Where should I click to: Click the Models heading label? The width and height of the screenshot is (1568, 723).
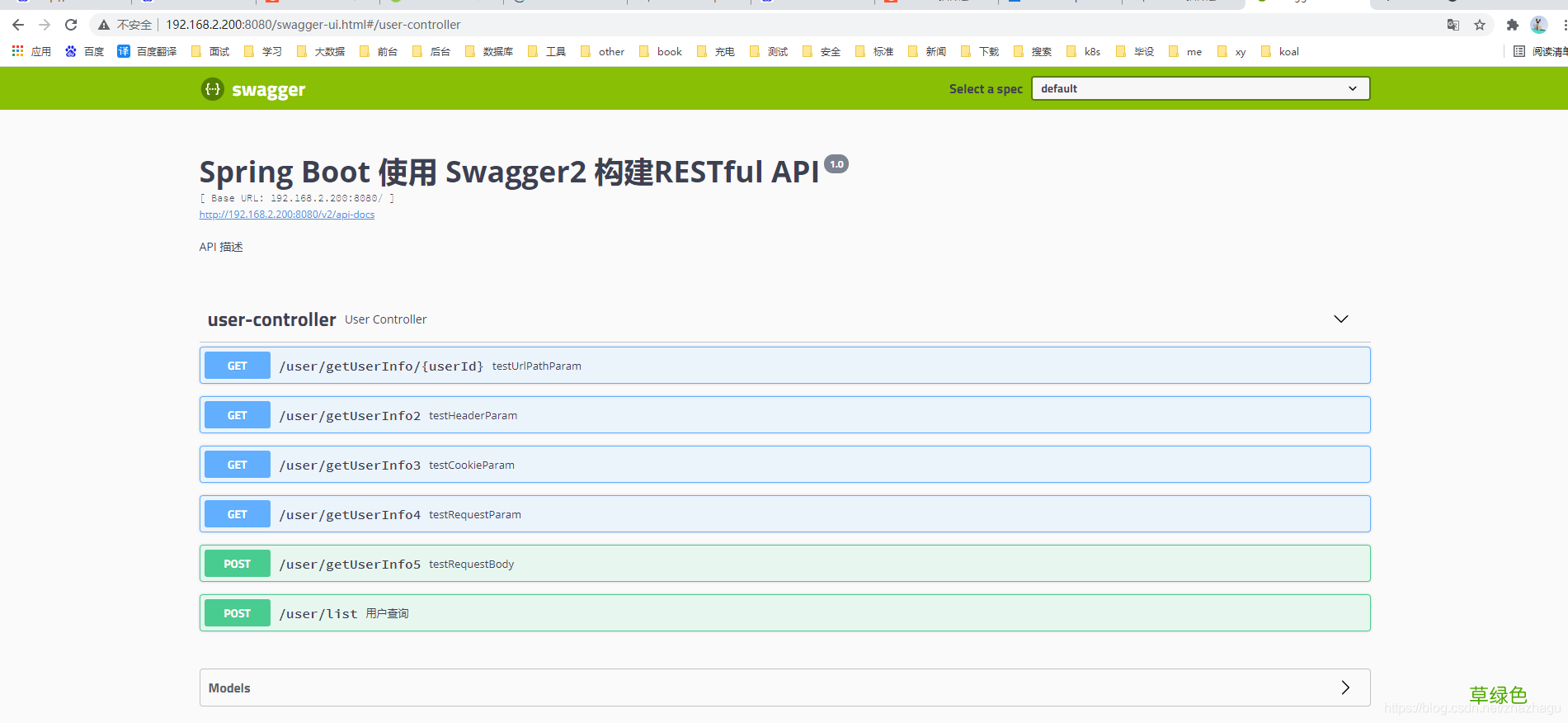click(229, 688)
